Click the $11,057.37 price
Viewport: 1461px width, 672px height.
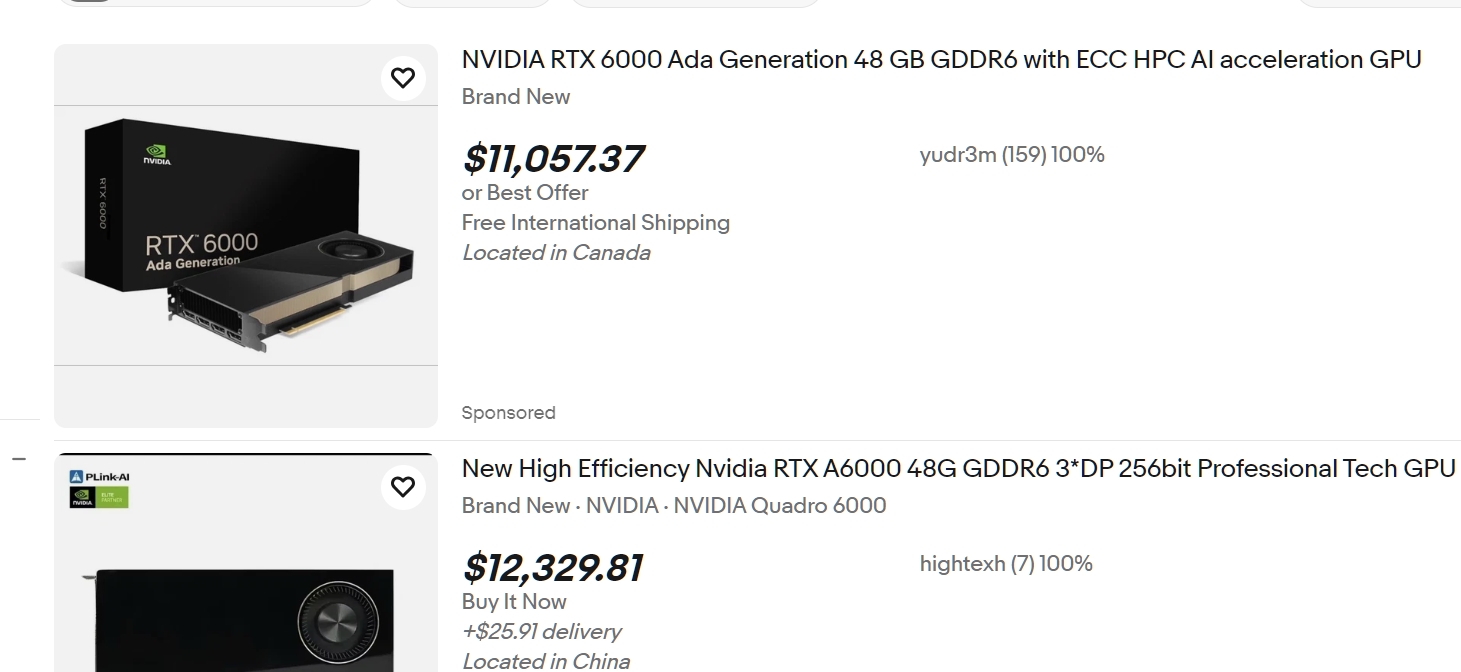(x=552, y=159)
